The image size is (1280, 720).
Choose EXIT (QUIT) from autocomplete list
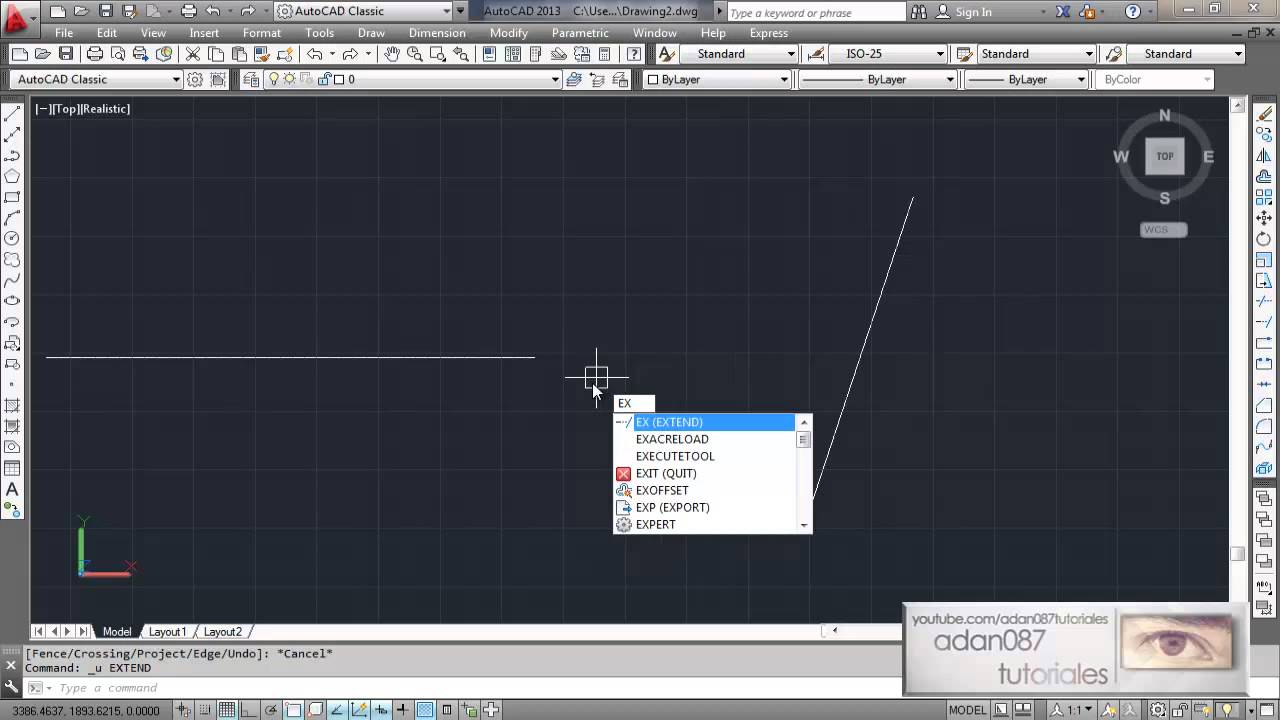704,473
